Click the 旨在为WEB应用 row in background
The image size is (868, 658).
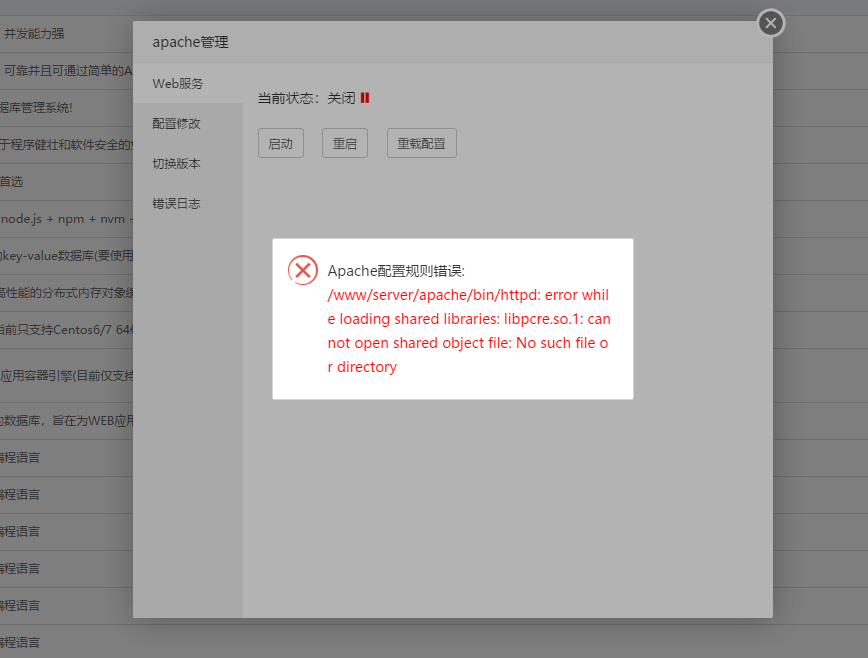pos(66,421)
